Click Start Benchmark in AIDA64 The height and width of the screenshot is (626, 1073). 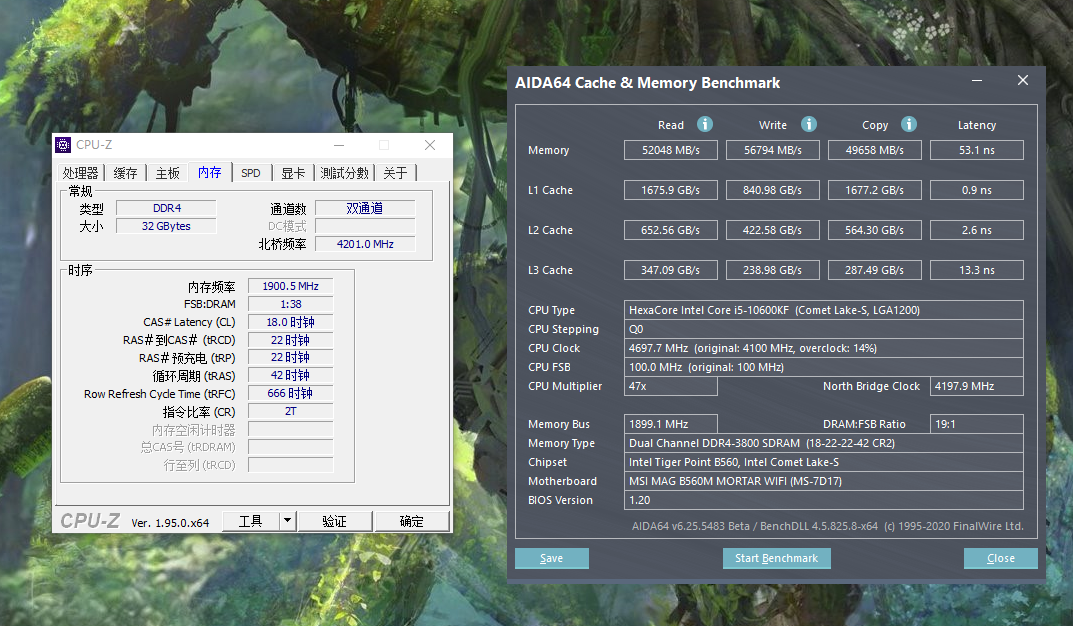777,558
